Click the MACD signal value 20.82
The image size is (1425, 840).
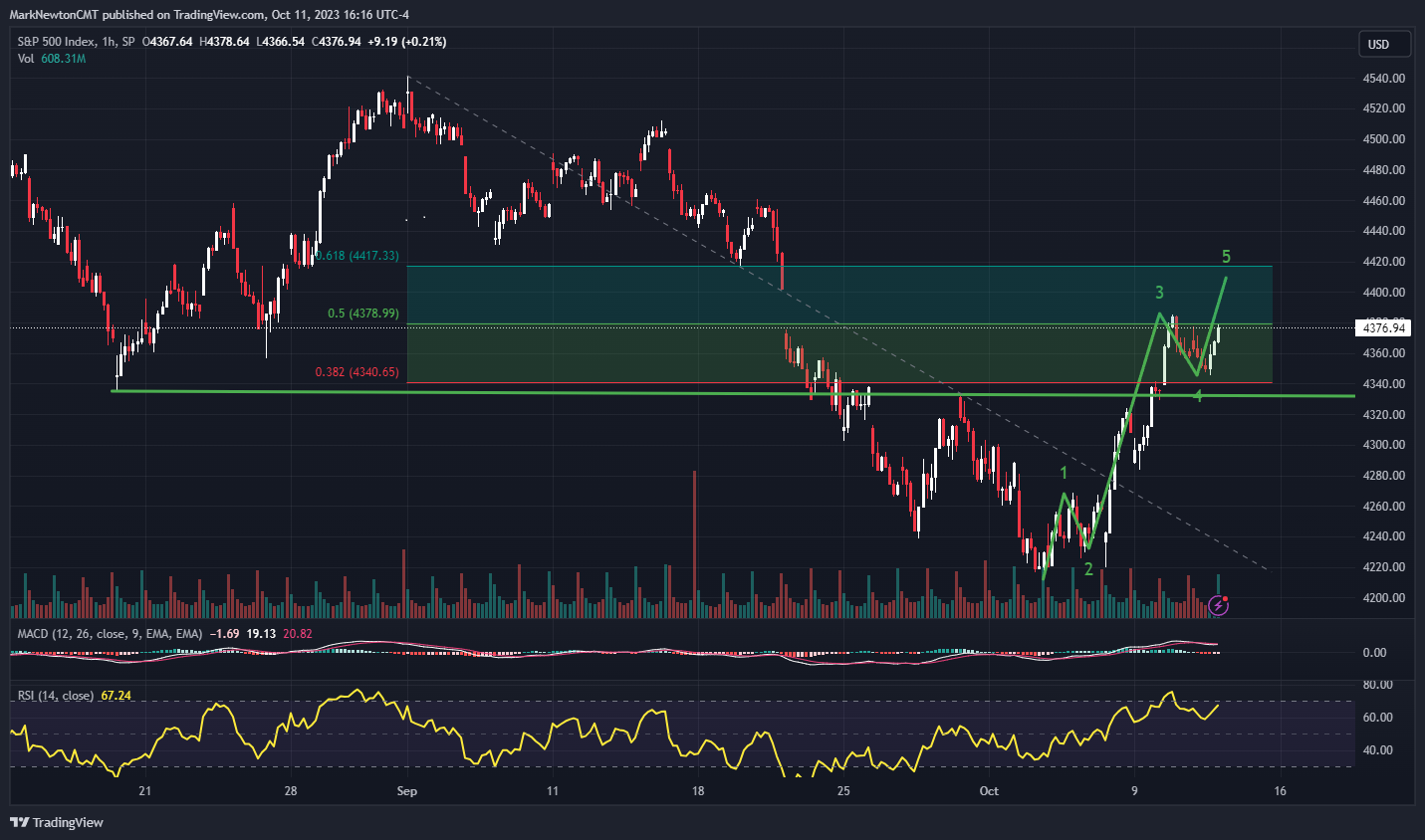pos(297,633)
